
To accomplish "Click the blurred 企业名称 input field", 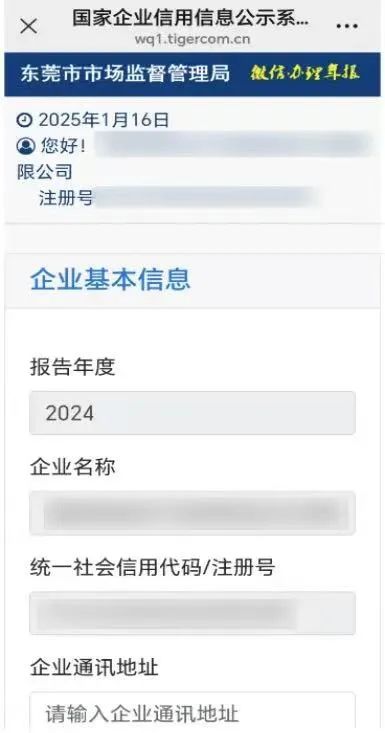I will (x=192, y=513).
